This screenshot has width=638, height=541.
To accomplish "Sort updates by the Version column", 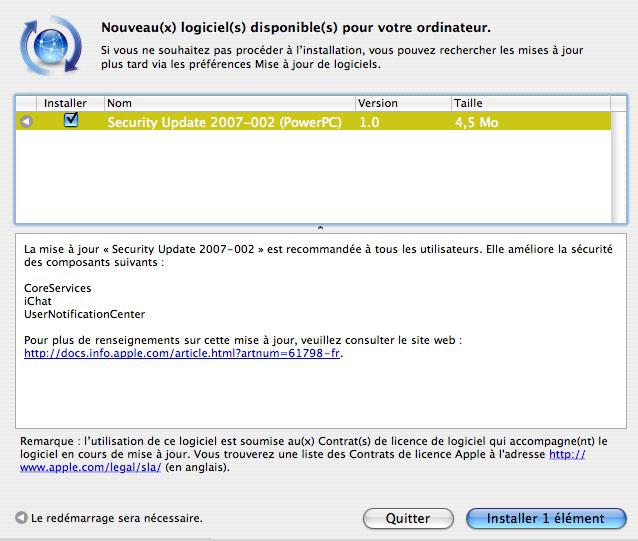I will click(403, 103).
